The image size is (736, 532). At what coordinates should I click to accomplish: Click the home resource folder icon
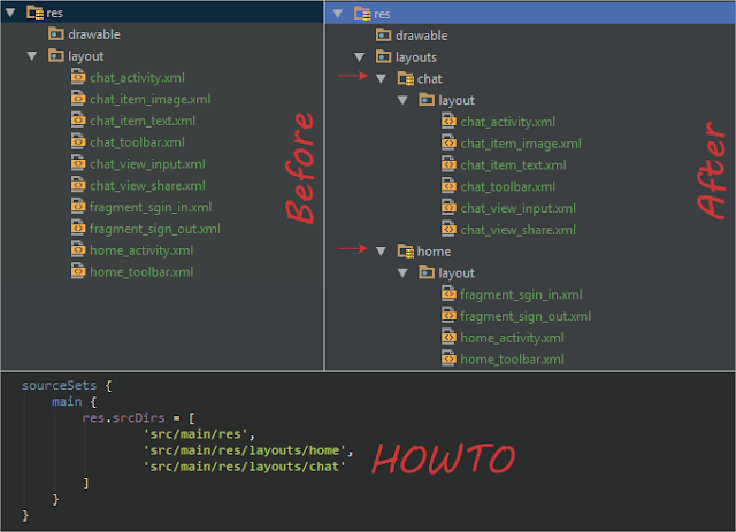(406, 251)
